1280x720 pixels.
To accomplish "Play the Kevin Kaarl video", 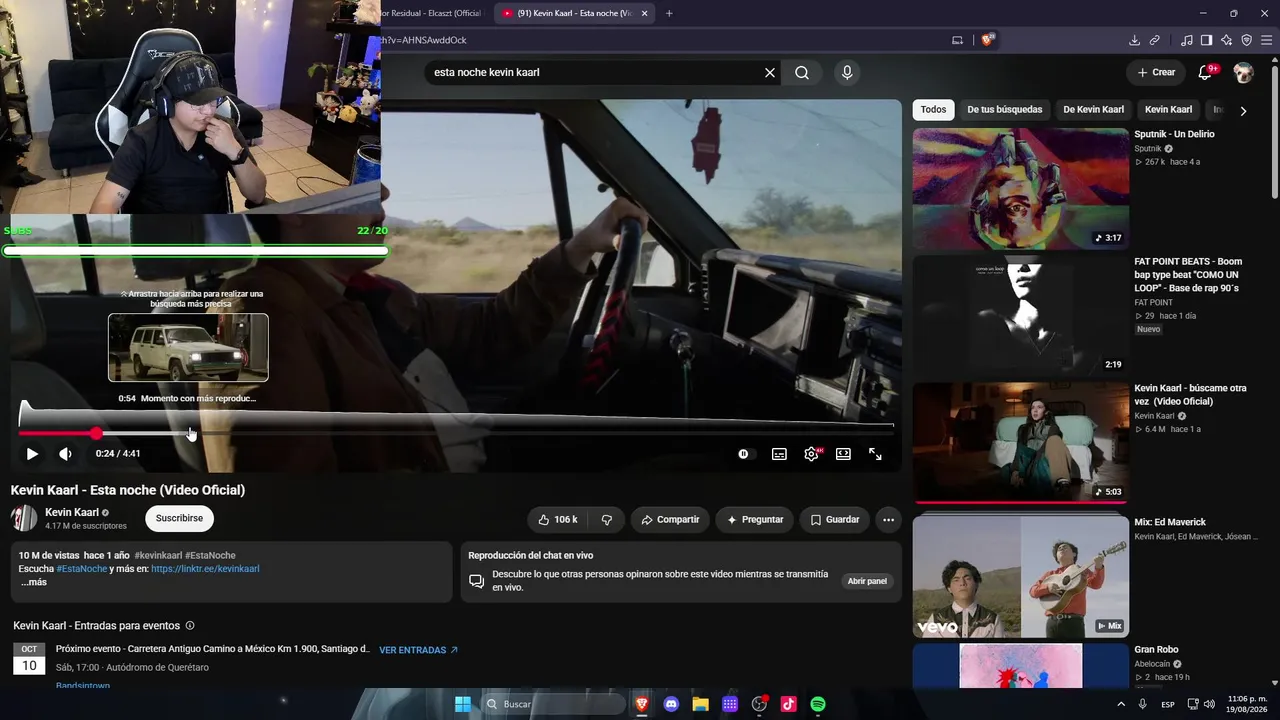I will click(32, 454).
